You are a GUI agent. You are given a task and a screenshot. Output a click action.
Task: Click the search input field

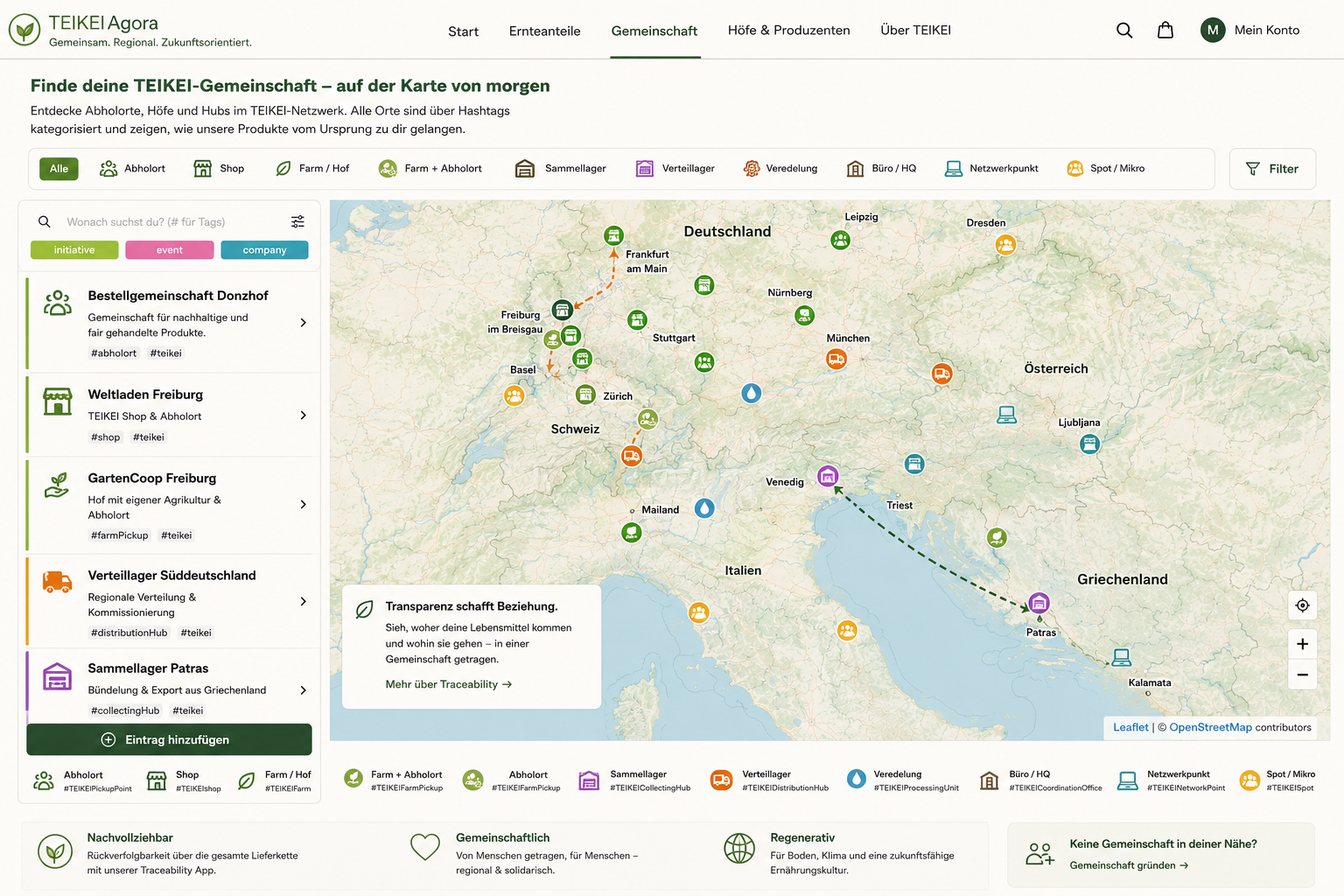pos(171,221)
